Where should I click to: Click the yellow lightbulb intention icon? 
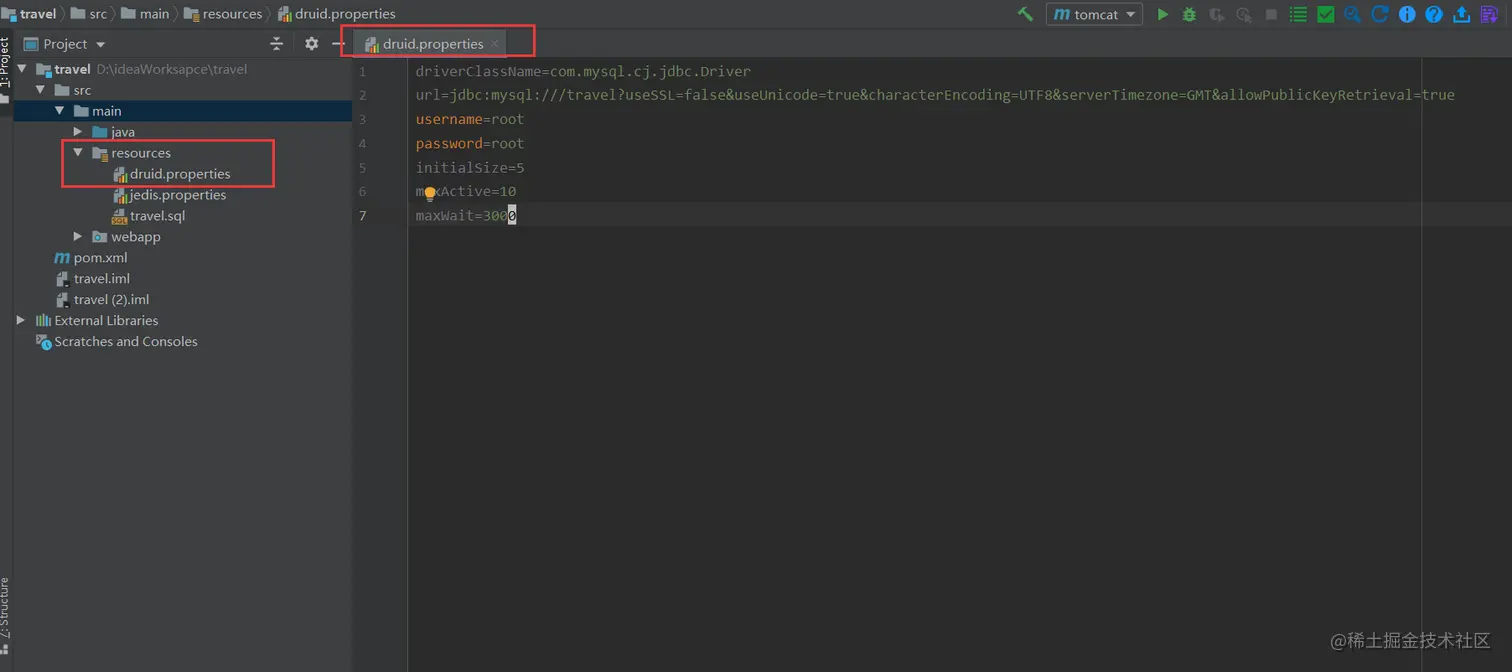(430, 193)
